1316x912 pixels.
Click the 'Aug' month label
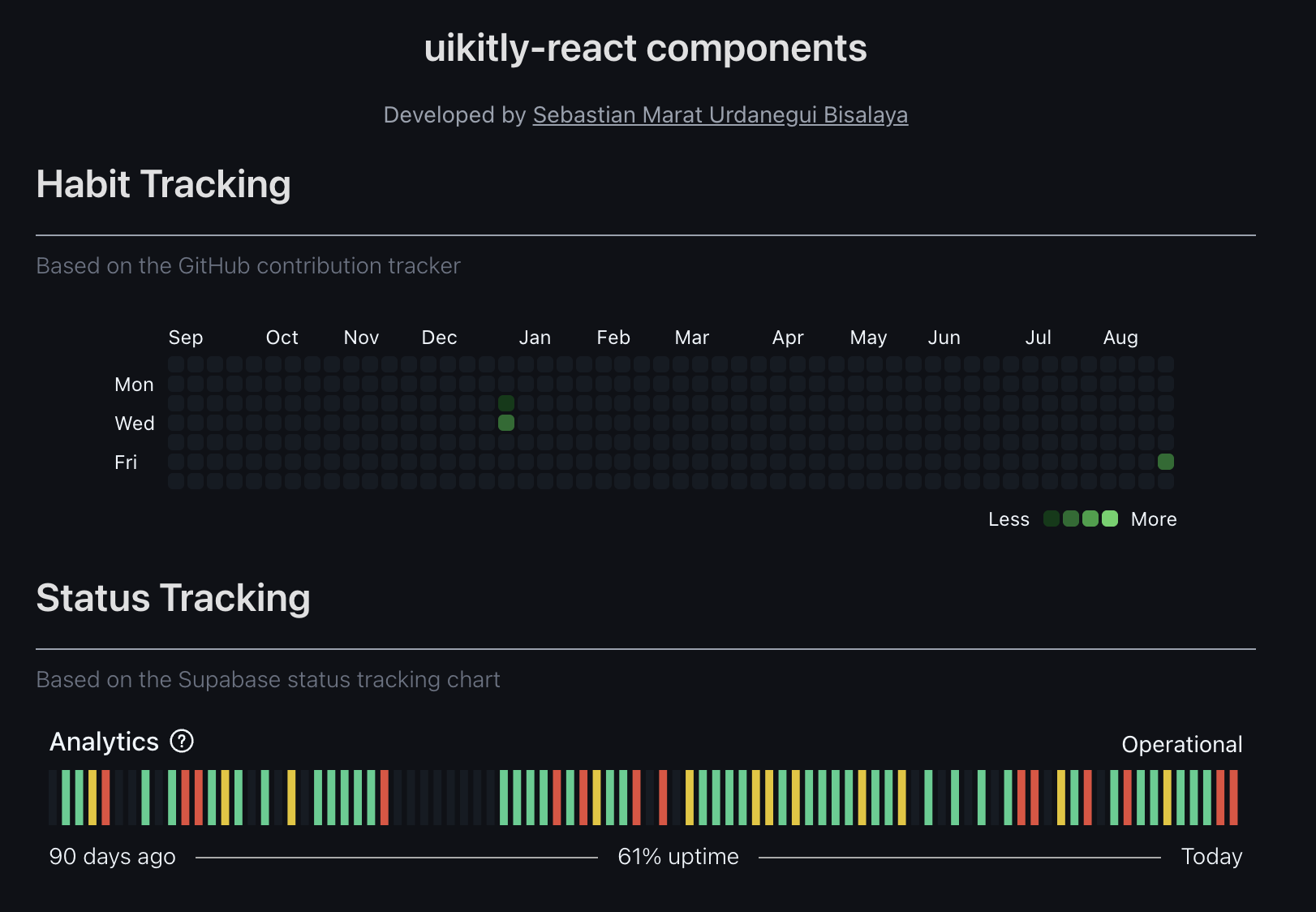(x=1121, y=338)
